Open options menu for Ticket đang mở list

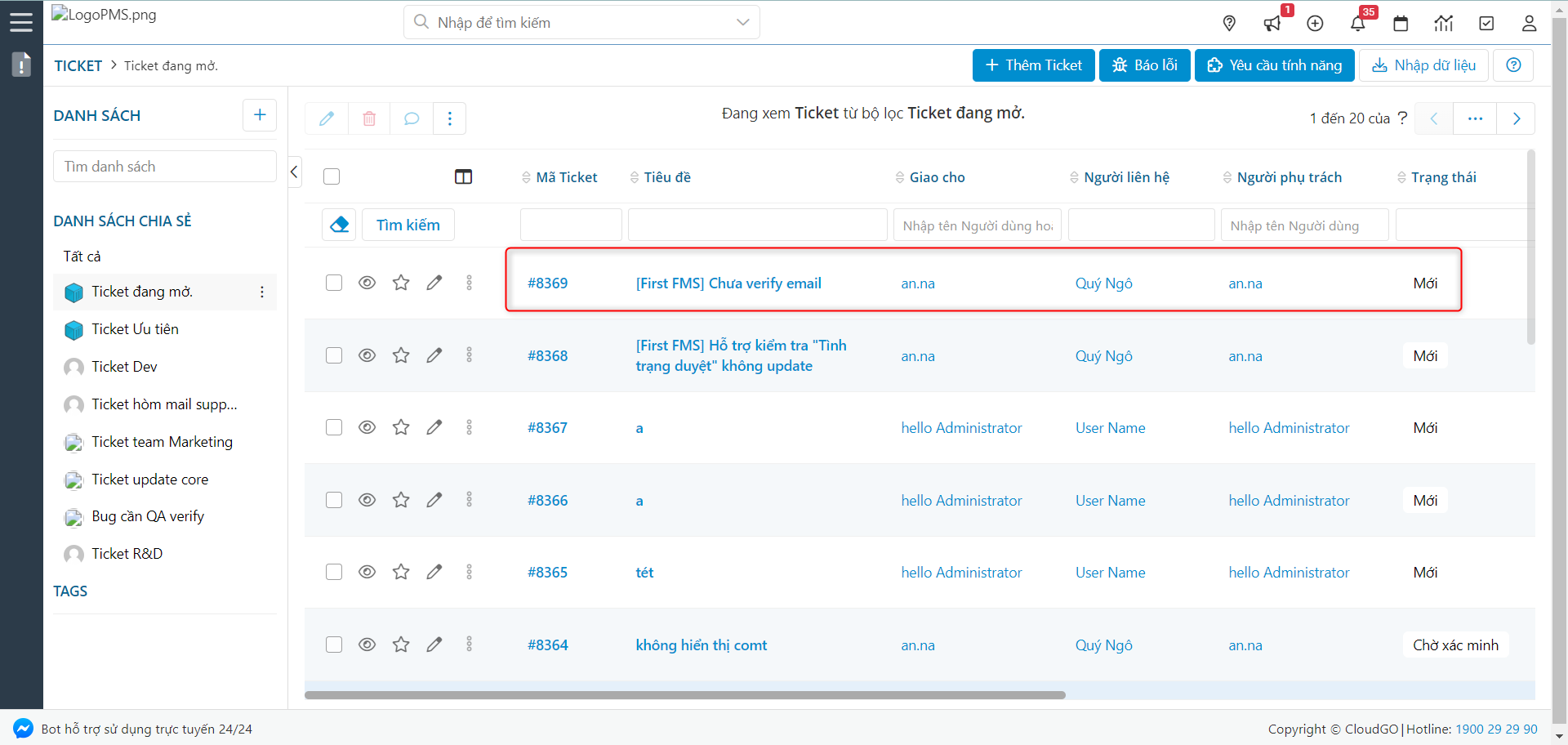[261, 292]
